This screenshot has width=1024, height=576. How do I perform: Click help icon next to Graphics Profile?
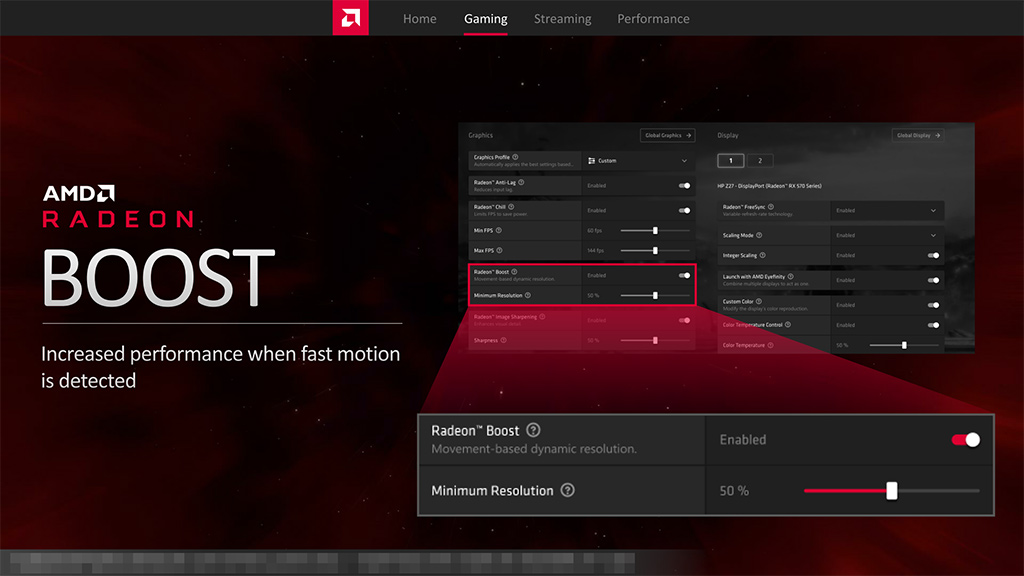click(x=515, y=157)
